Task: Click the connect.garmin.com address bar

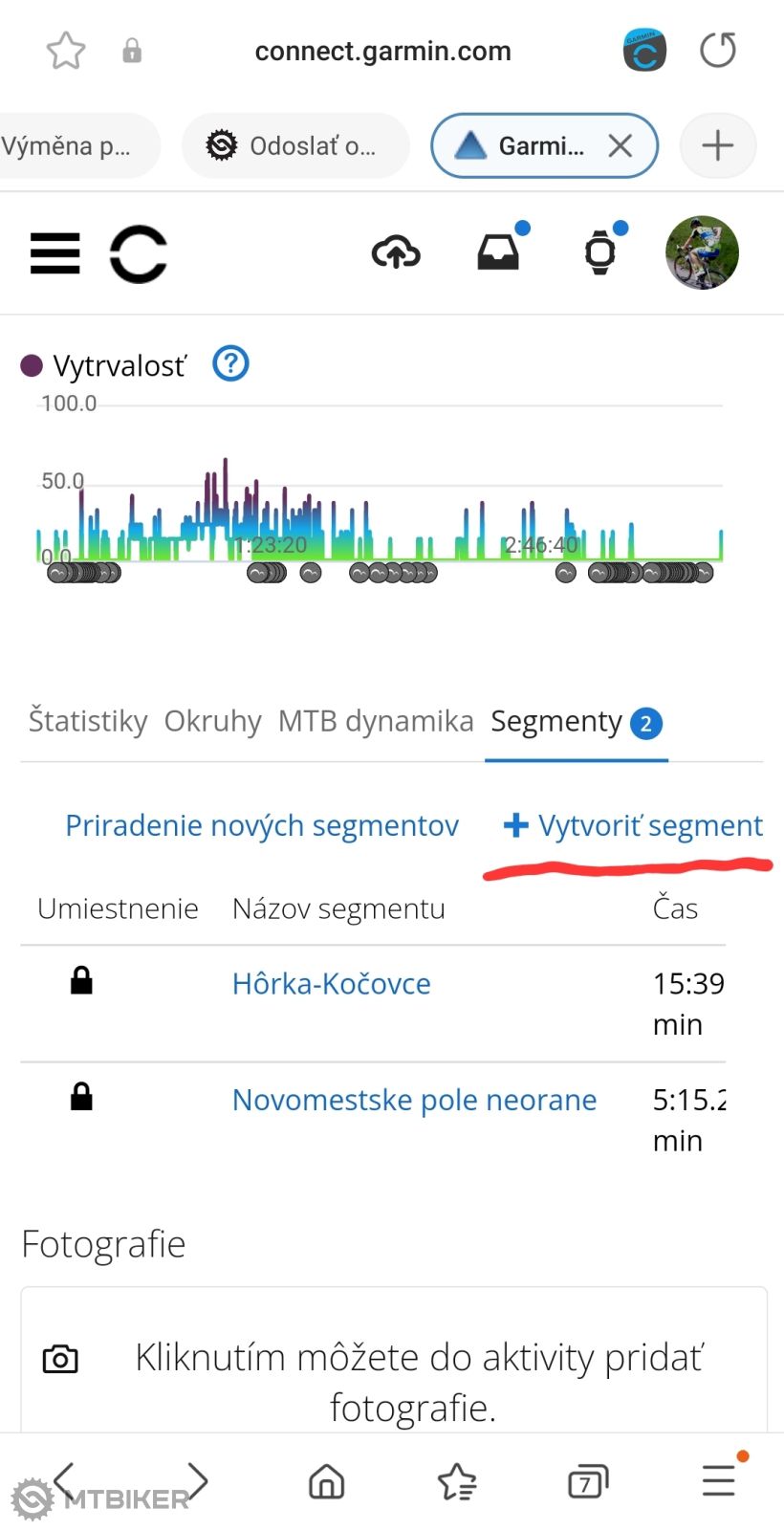Action: click(x=382, y=51)
